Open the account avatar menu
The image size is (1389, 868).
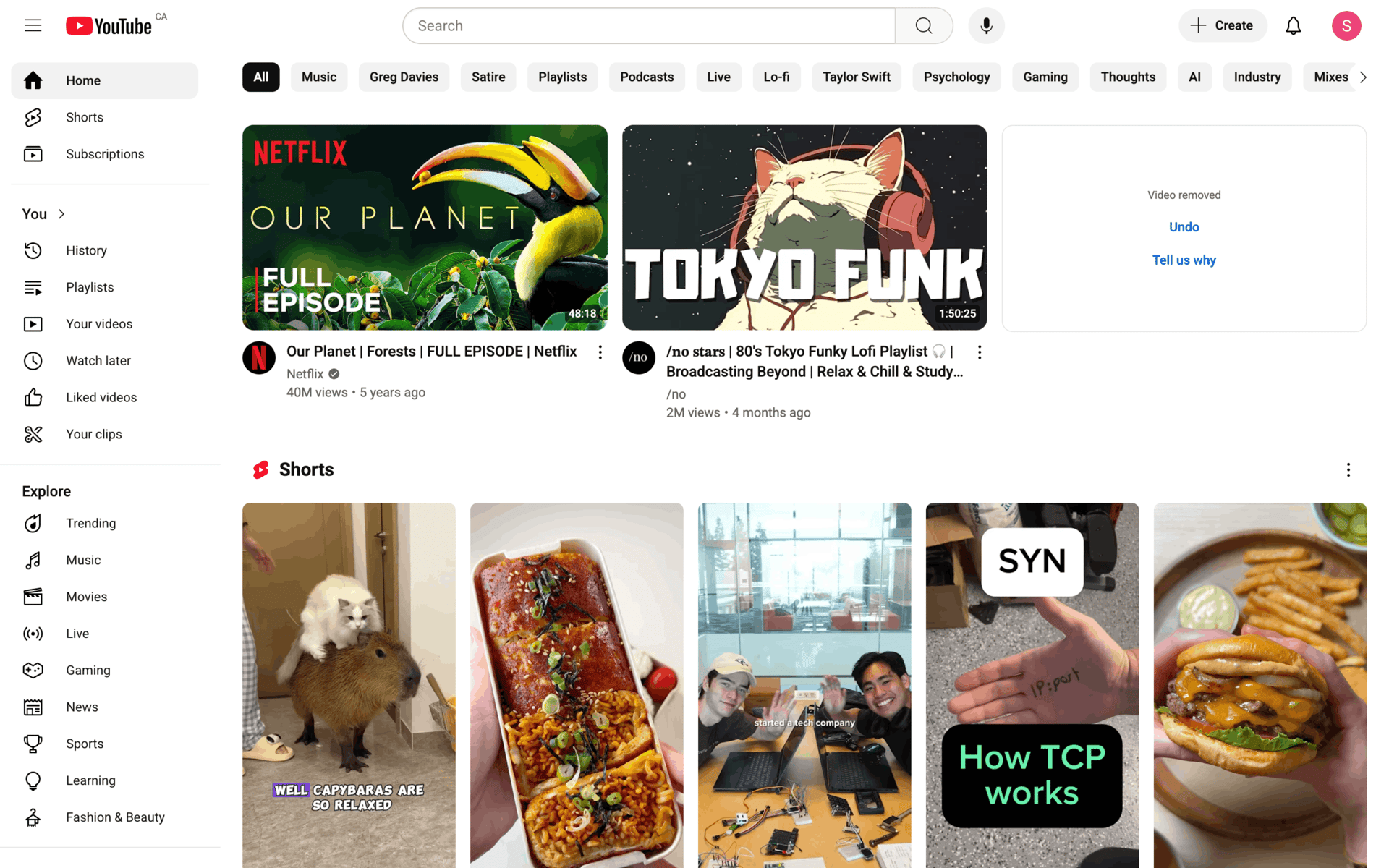click(x=1346, y=26)
